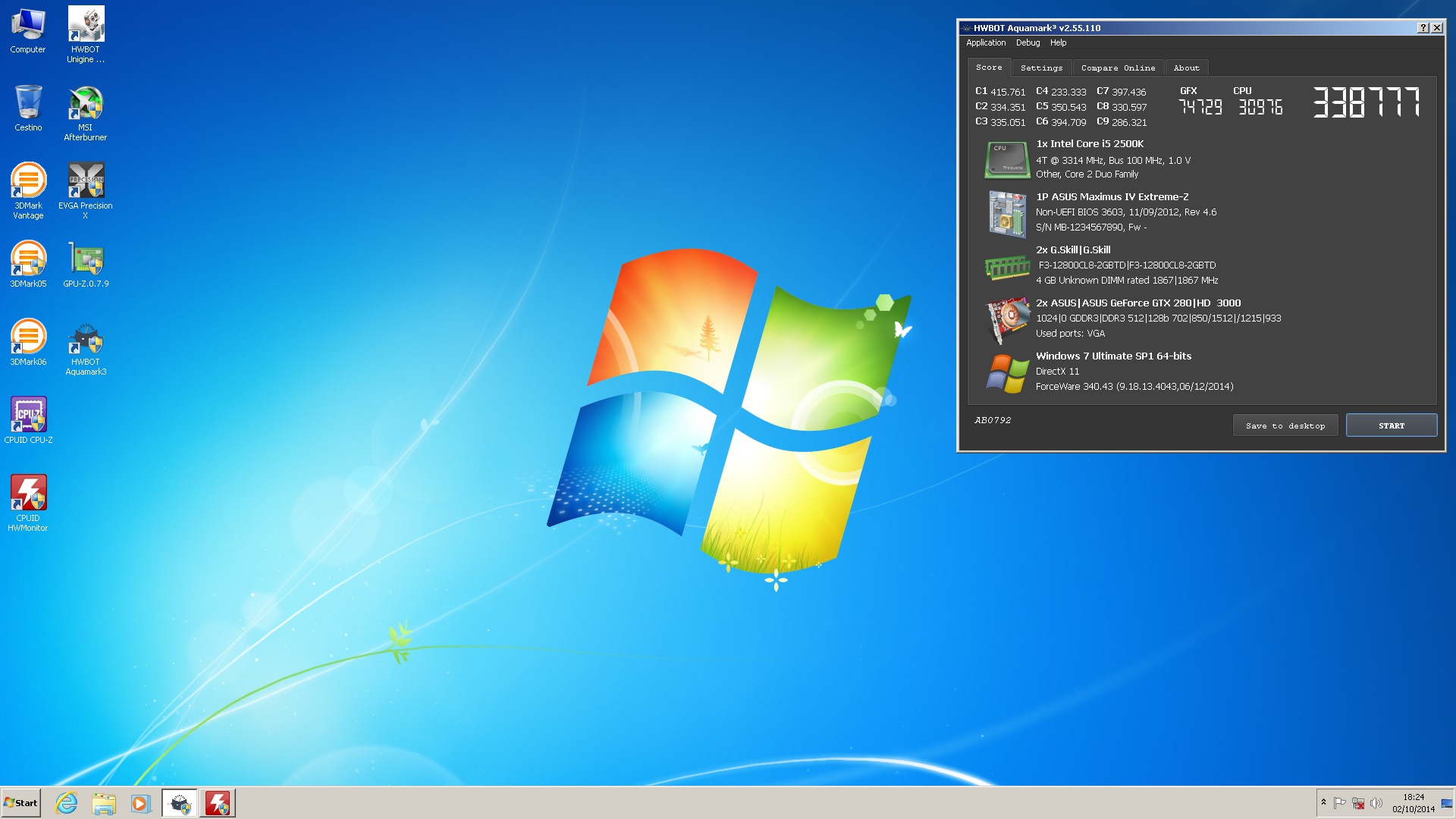
Task: Open HWBOT Unigine shortcut on desktop
Action: 86,35
